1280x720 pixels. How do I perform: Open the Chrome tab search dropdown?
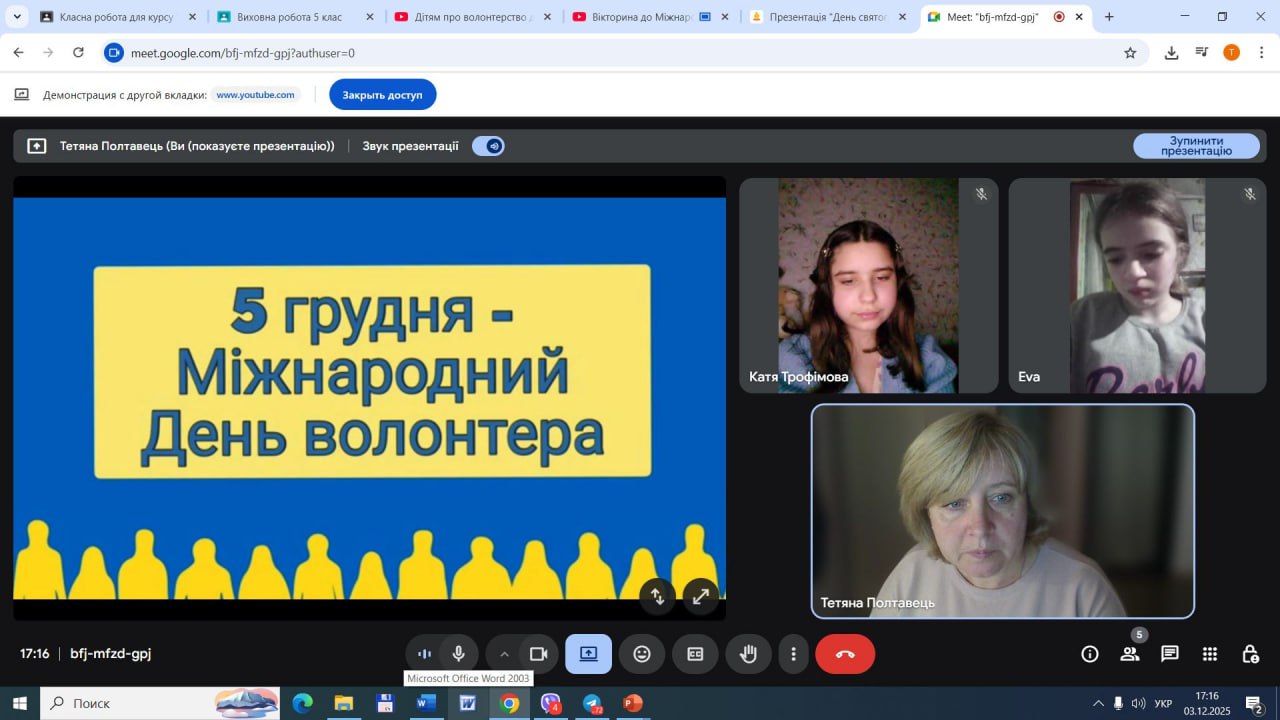click(17, 17)
